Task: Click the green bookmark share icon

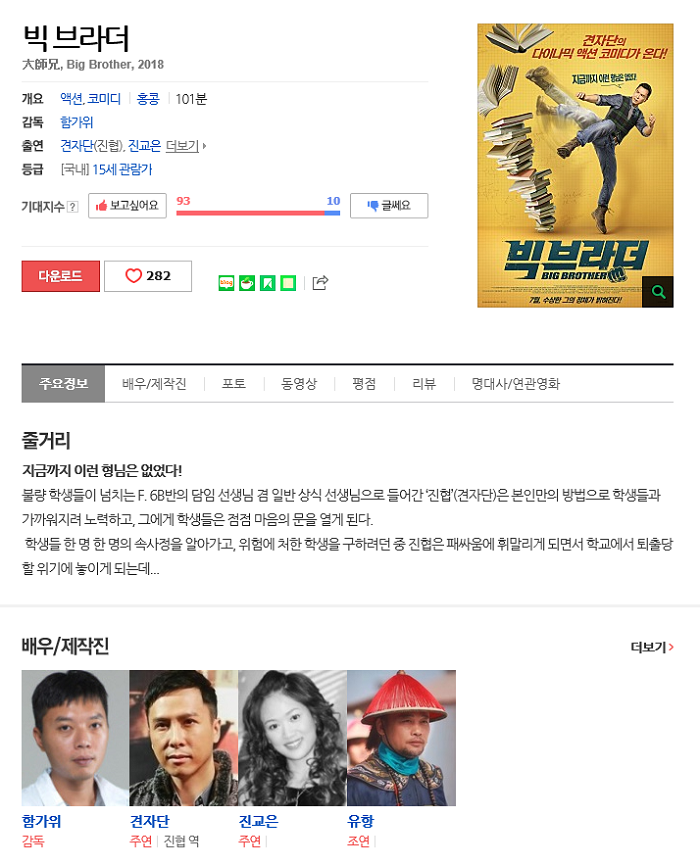Action: (268, 283)
